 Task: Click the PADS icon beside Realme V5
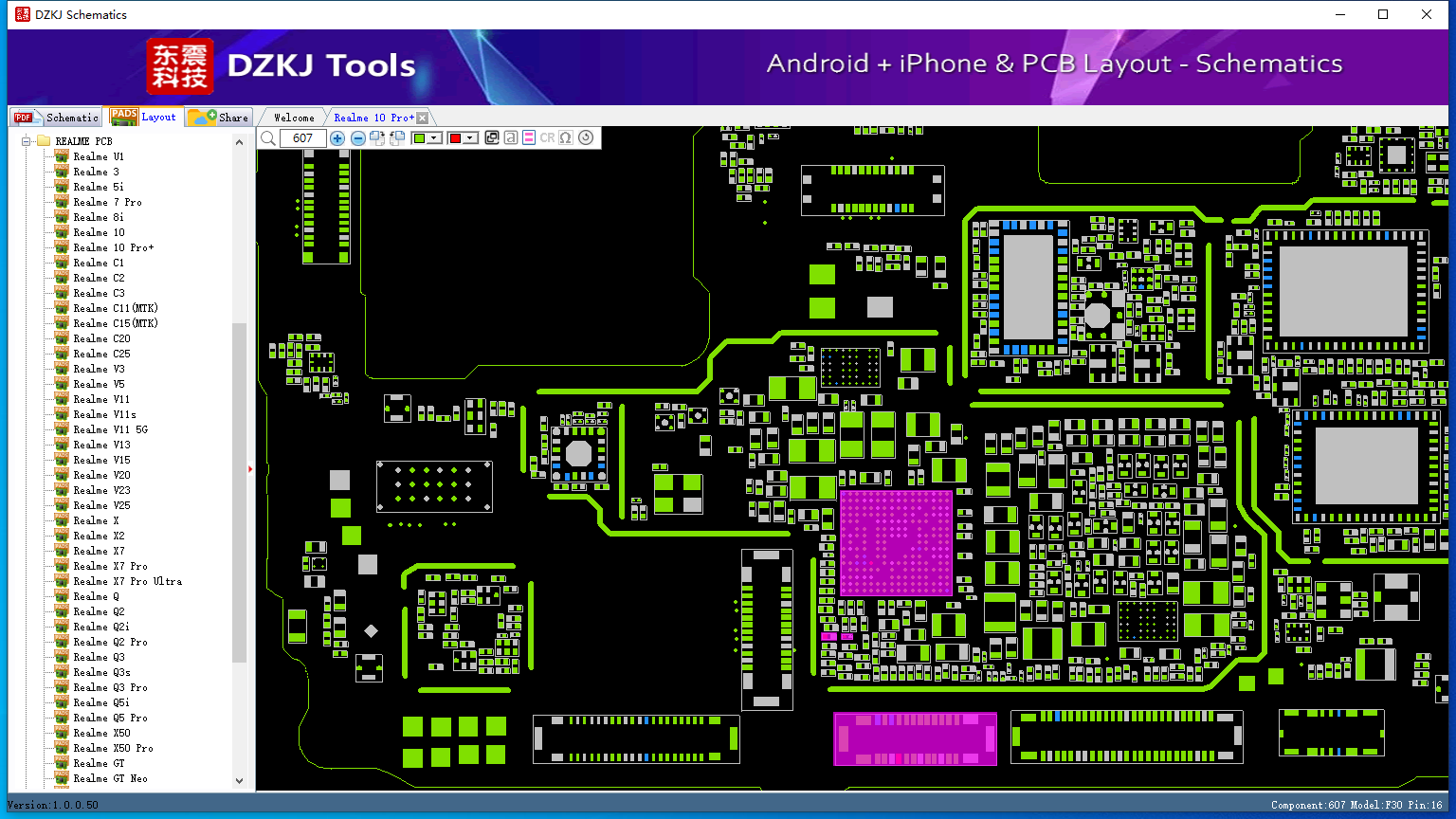tap(62, 384)
